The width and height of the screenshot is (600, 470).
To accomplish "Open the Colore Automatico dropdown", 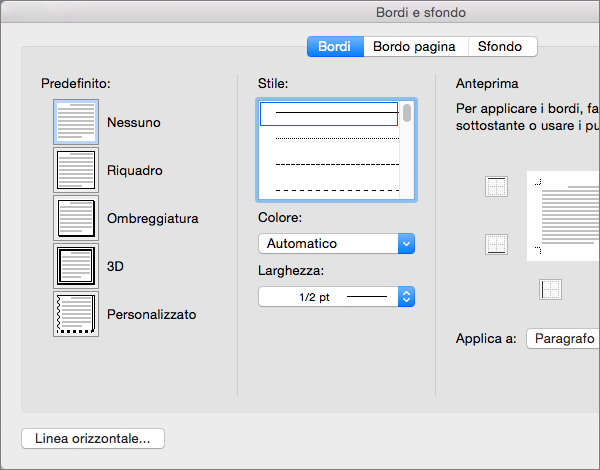I will [x=336, y=243].
